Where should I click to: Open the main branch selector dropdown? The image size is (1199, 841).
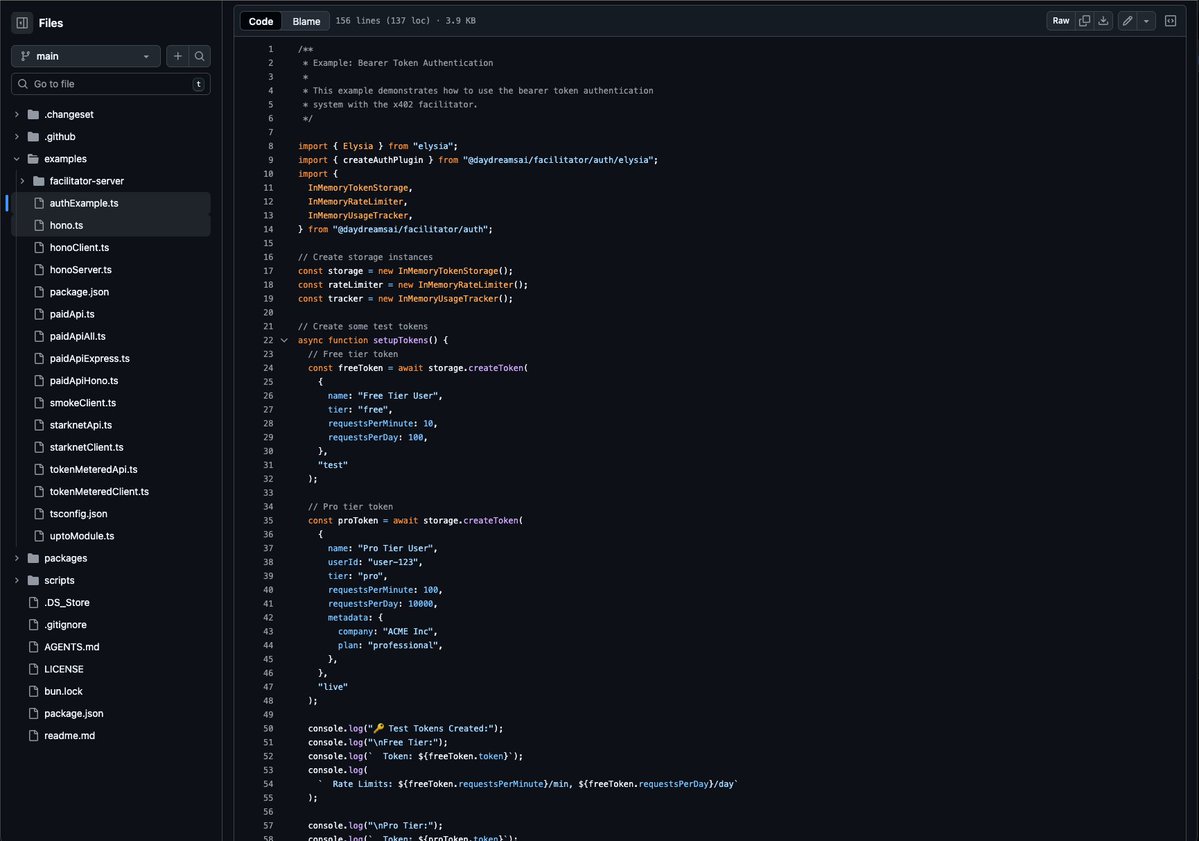(x=86, y=56)
